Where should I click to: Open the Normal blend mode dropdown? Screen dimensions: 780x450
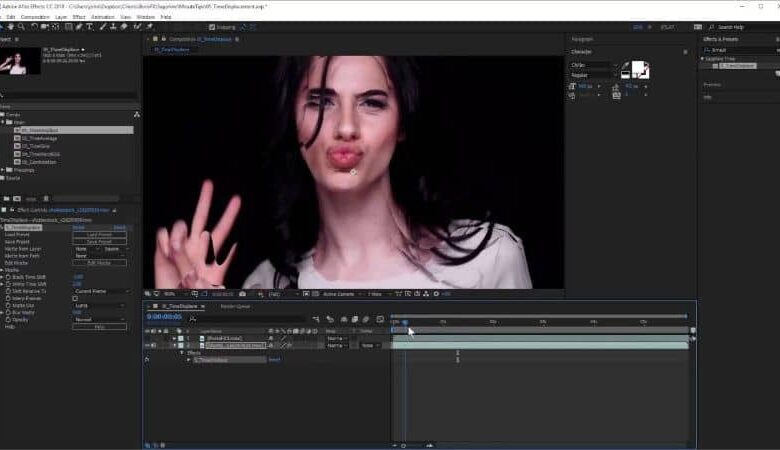coord(99,320)
